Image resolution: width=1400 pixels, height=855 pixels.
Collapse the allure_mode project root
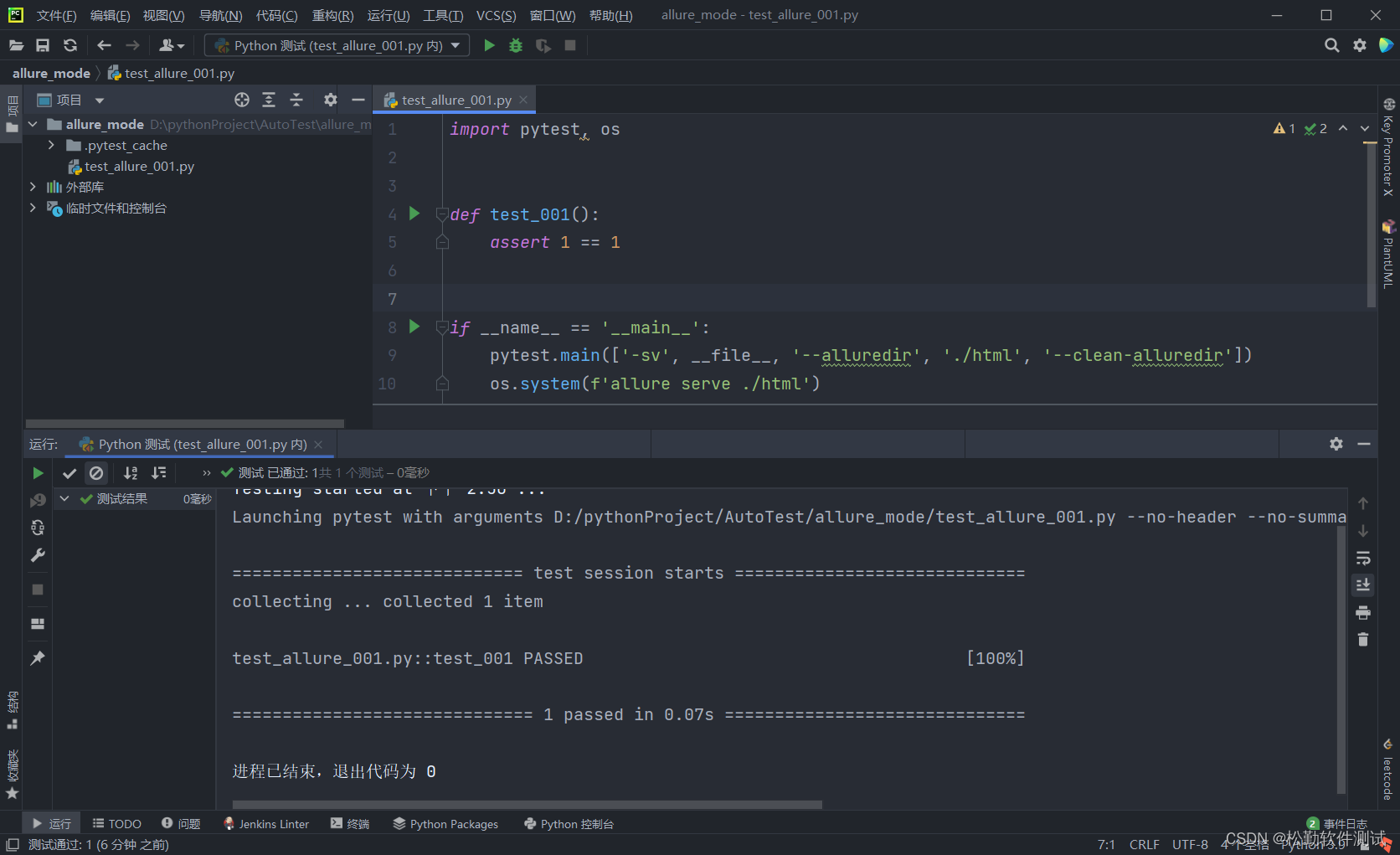point(33,124)
